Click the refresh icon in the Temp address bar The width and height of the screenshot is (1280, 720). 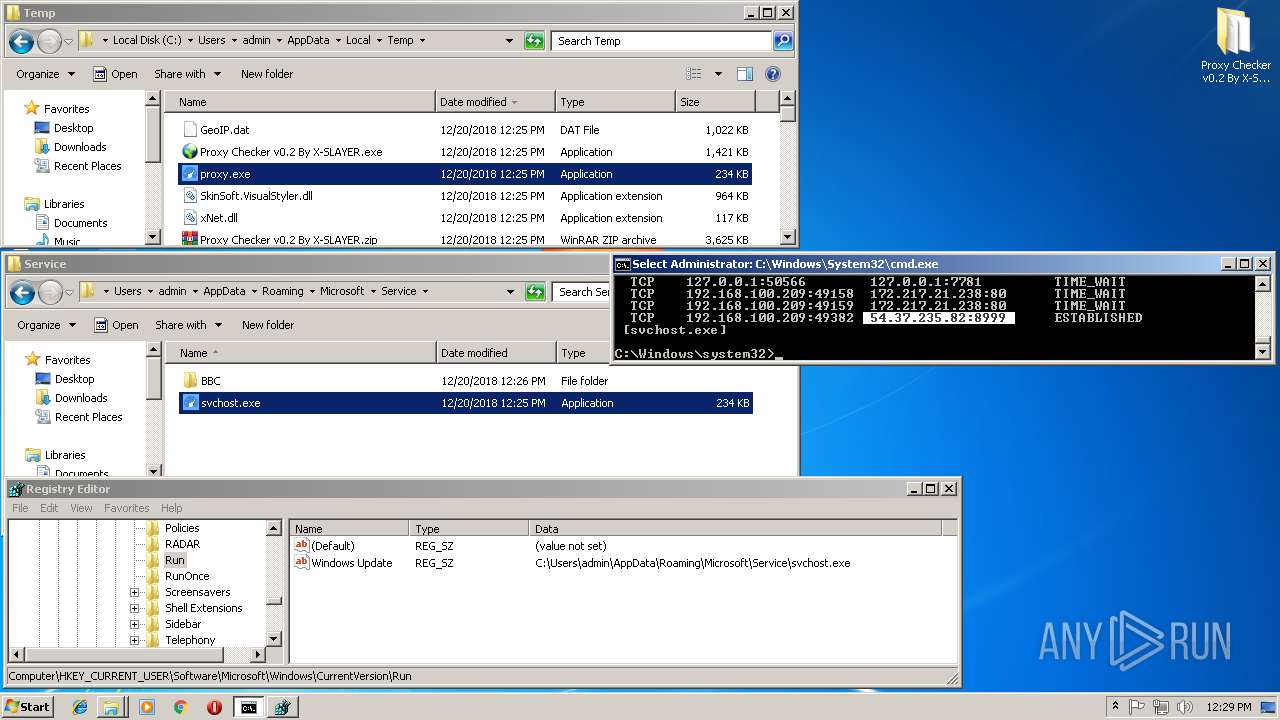pos(535,41)
